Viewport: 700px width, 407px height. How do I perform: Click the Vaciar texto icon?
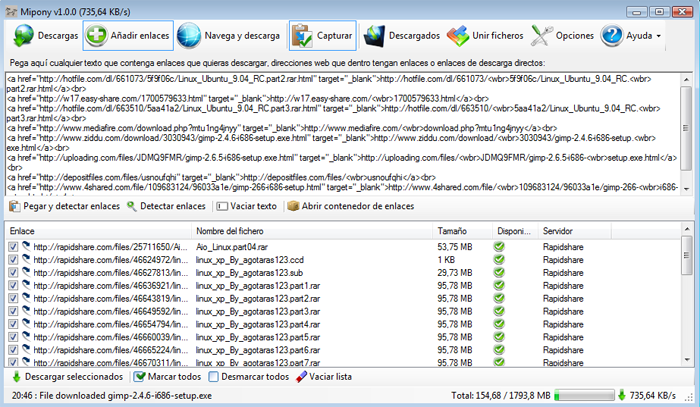click(x=222, y=206)
